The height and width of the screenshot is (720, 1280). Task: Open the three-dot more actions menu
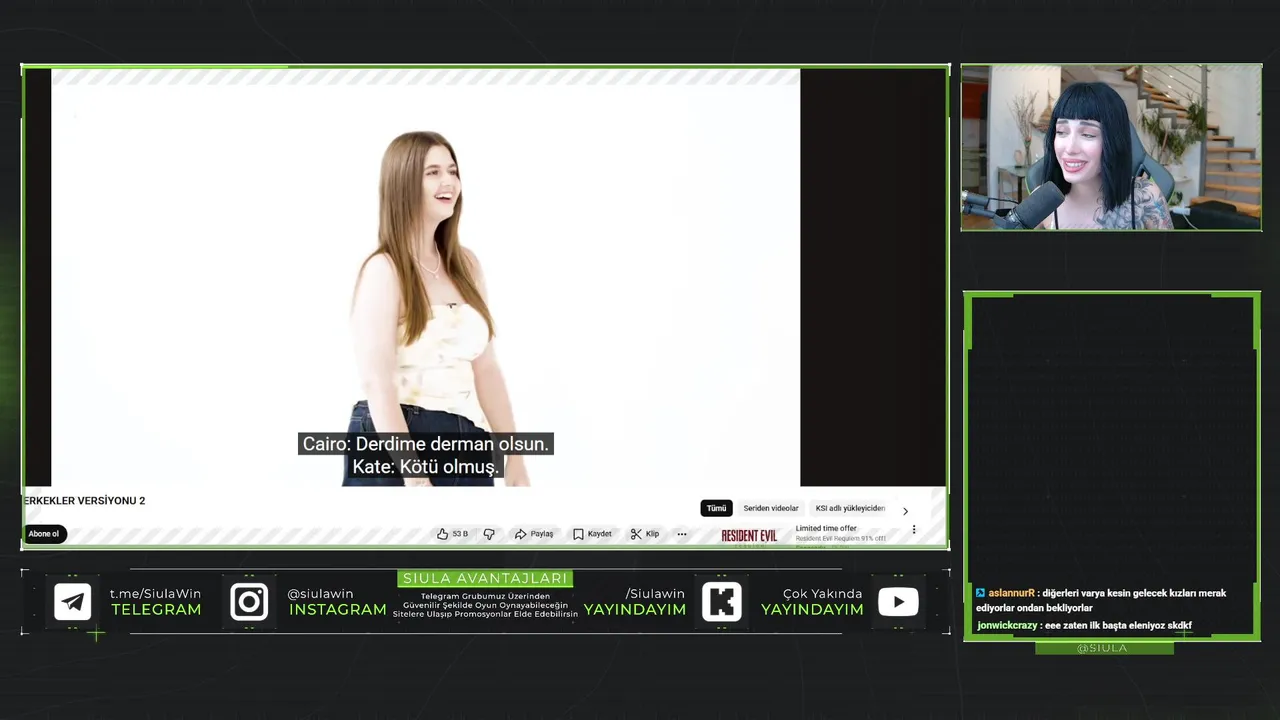coord(682,534)
